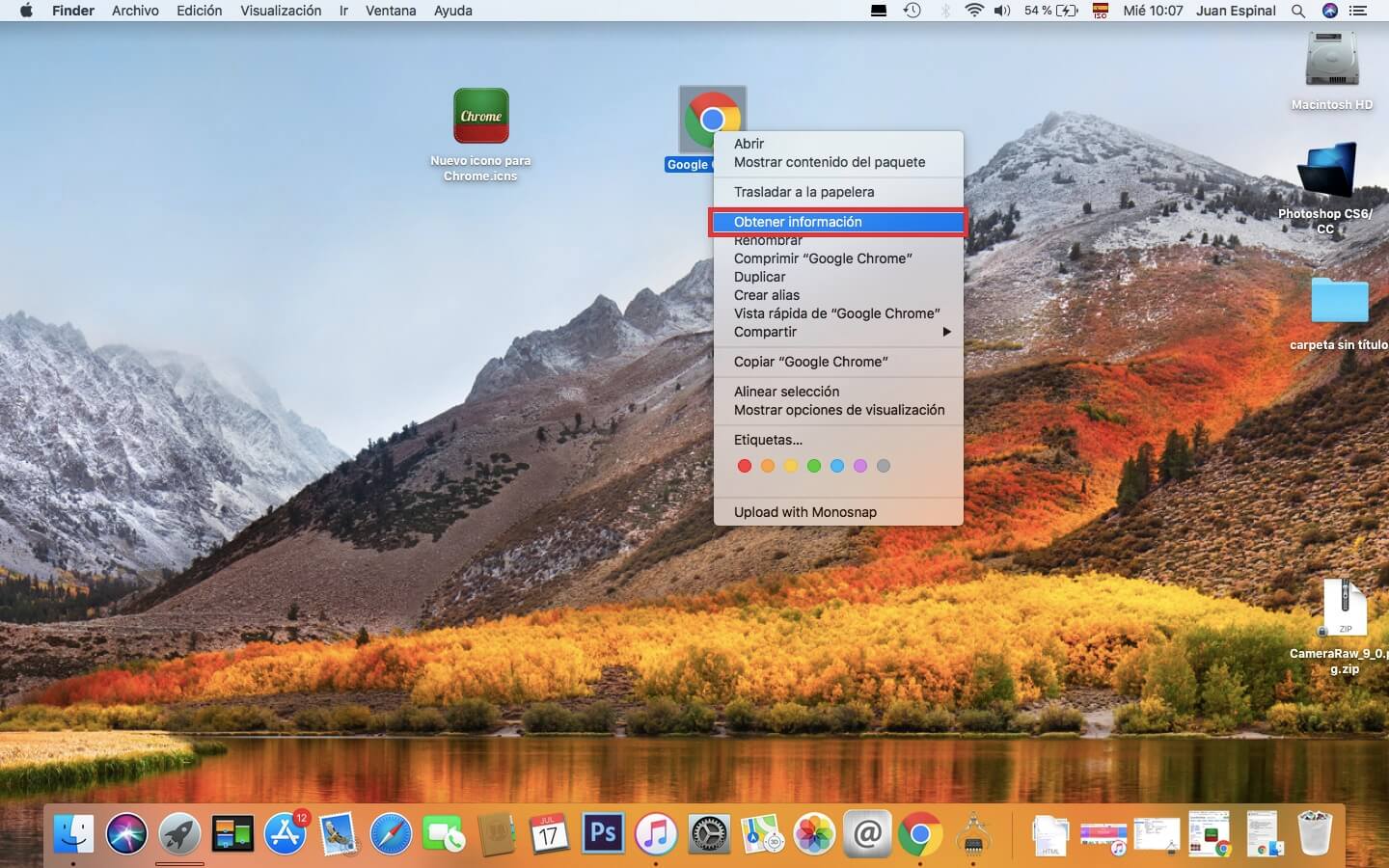
Task: Open Apple menu
Action: tap(26, 11)
